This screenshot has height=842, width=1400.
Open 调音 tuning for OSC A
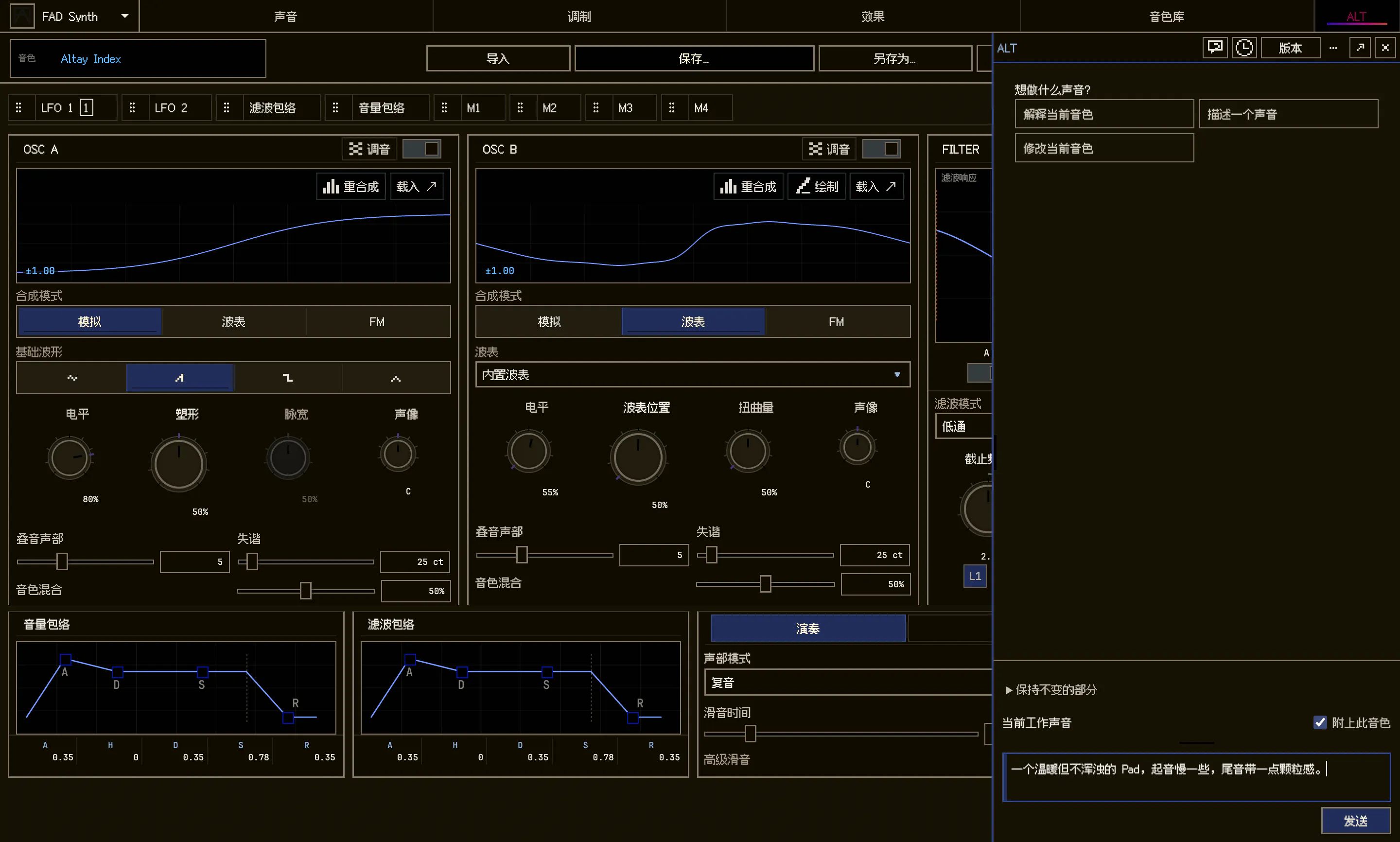369,149
